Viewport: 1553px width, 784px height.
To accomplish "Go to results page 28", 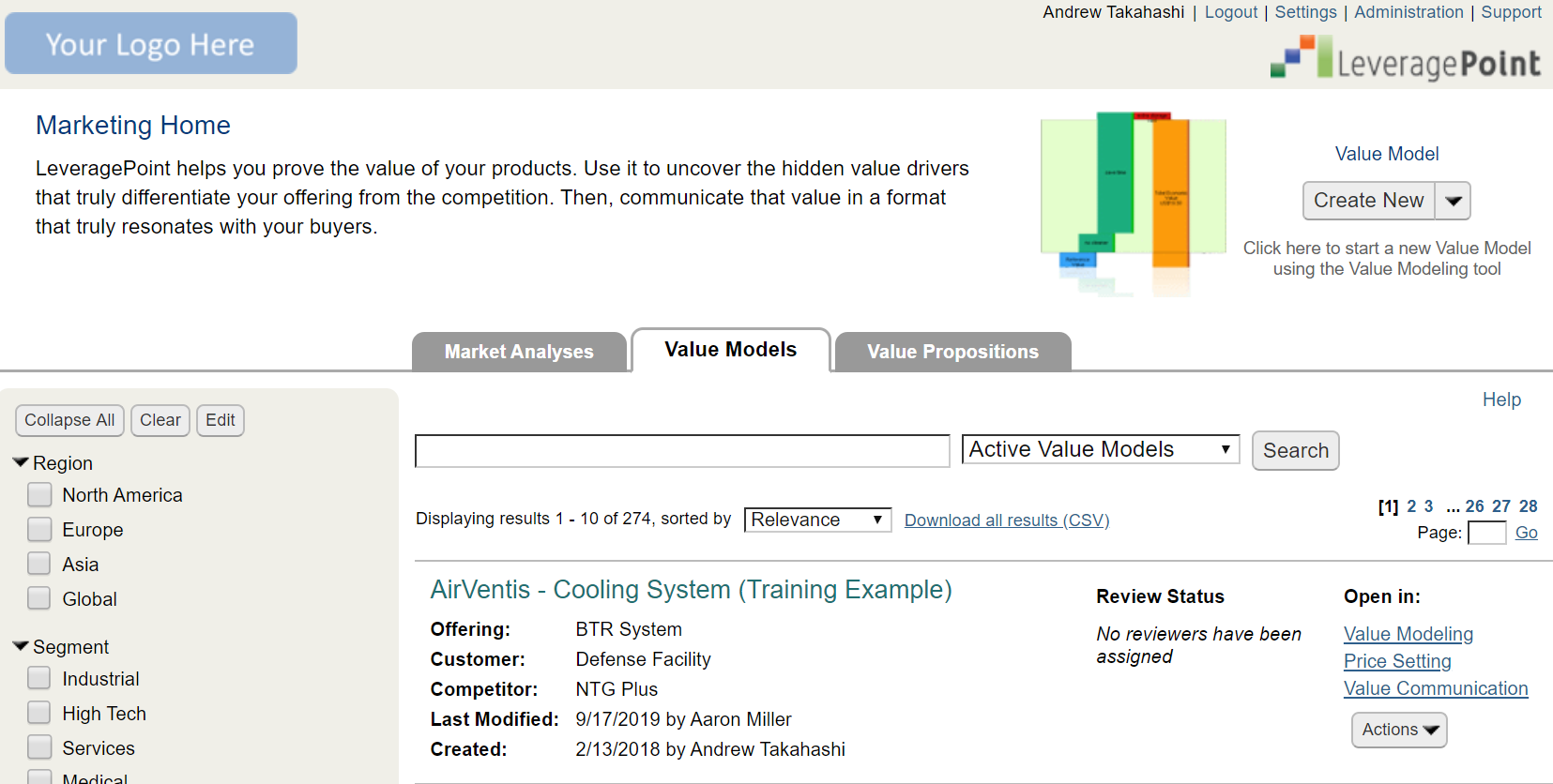I will click(1528, 506).
